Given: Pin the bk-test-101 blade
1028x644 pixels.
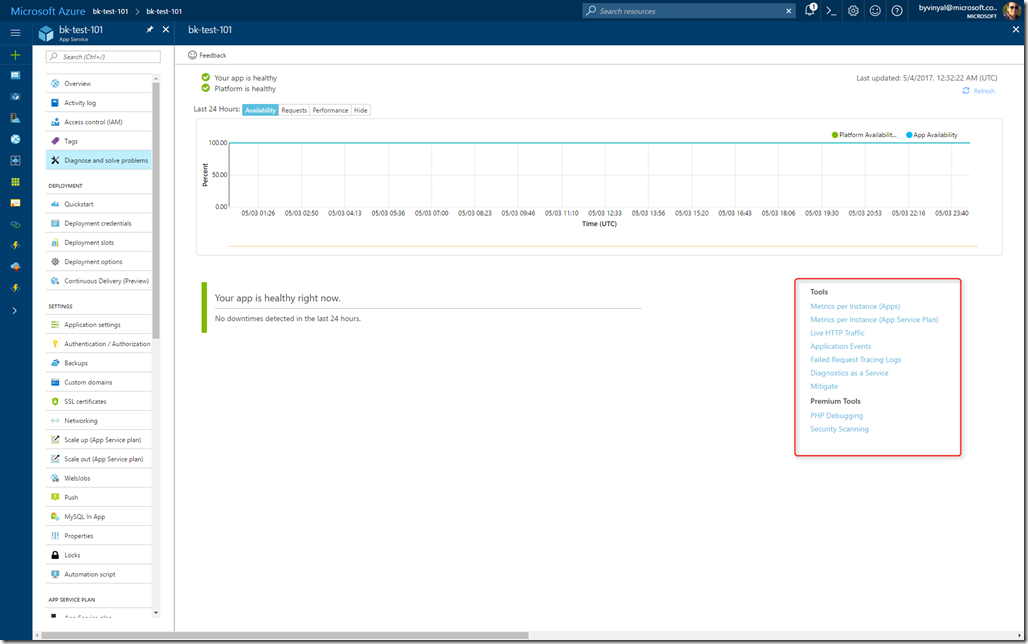Looking at the screenshot, I should point(150,30).
